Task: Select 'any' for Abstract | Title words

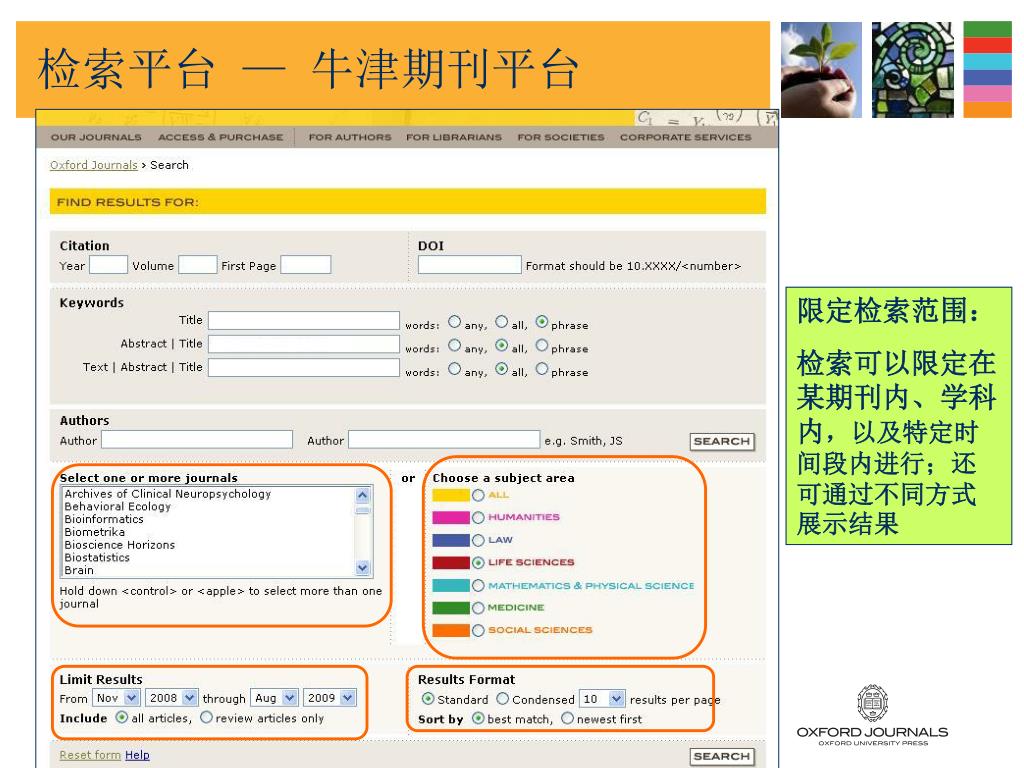Action: [455, 345]
